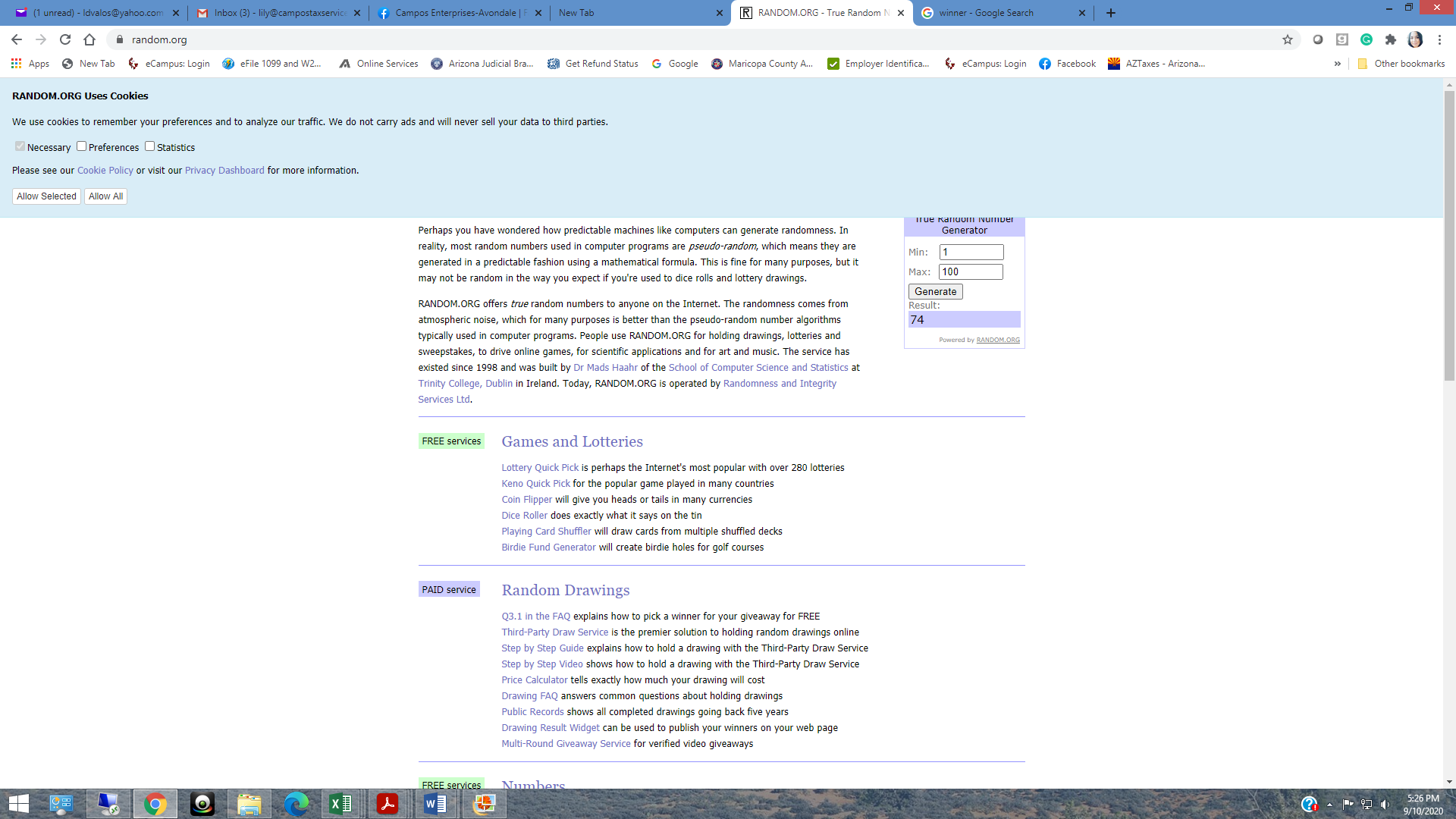1456x819 pixels.
Task: Expand hidden bookmarks with the chevron
Action: (x=1337, y=64)
